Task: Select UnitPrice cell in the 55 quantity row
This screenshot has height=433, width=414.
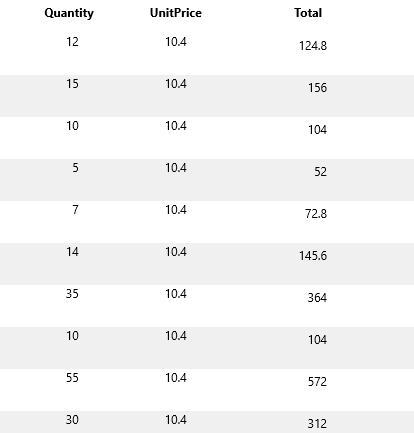Action: coord(176,378)
